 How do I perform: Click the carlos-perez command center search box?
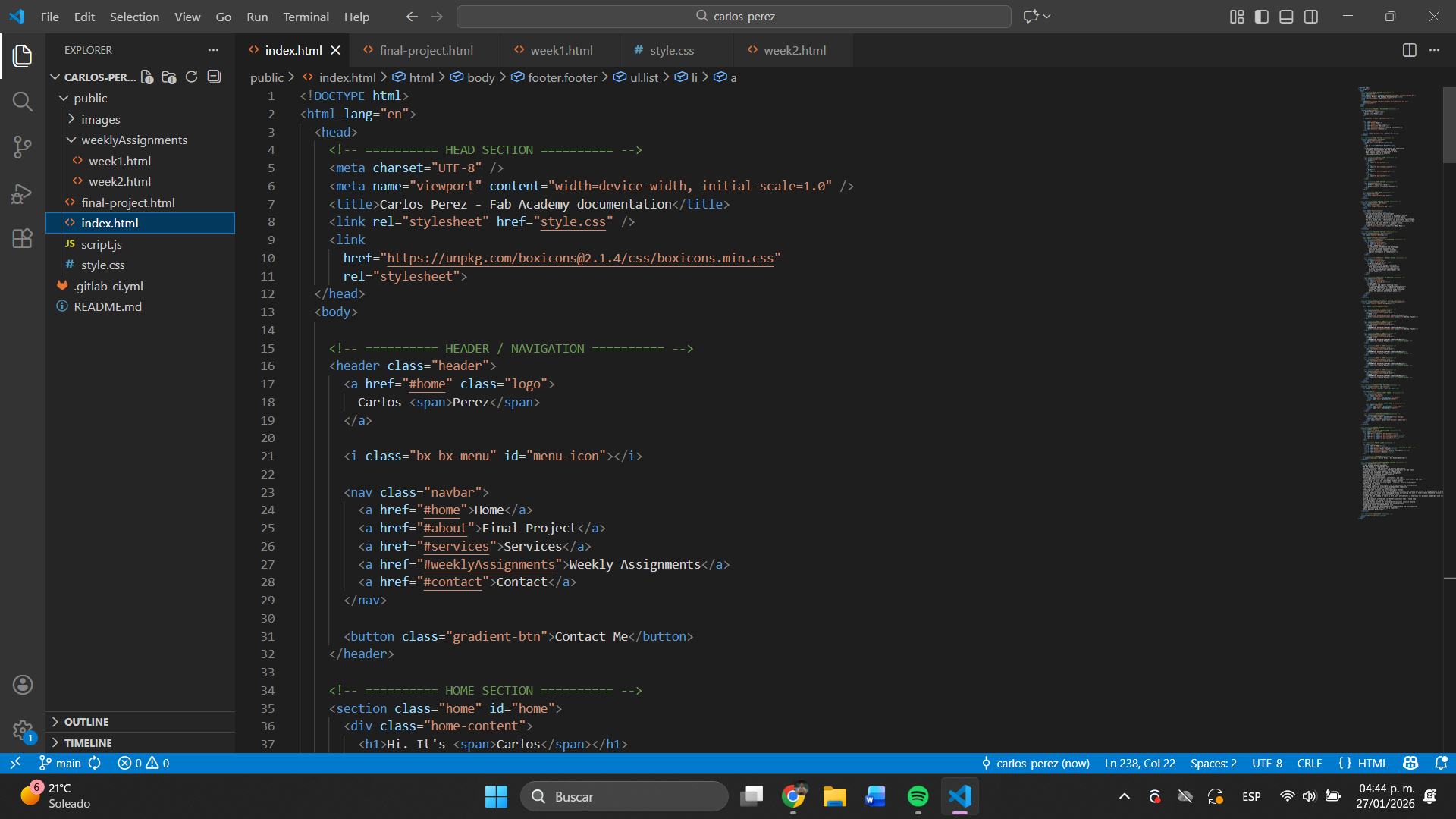click(x=733, y=17)
